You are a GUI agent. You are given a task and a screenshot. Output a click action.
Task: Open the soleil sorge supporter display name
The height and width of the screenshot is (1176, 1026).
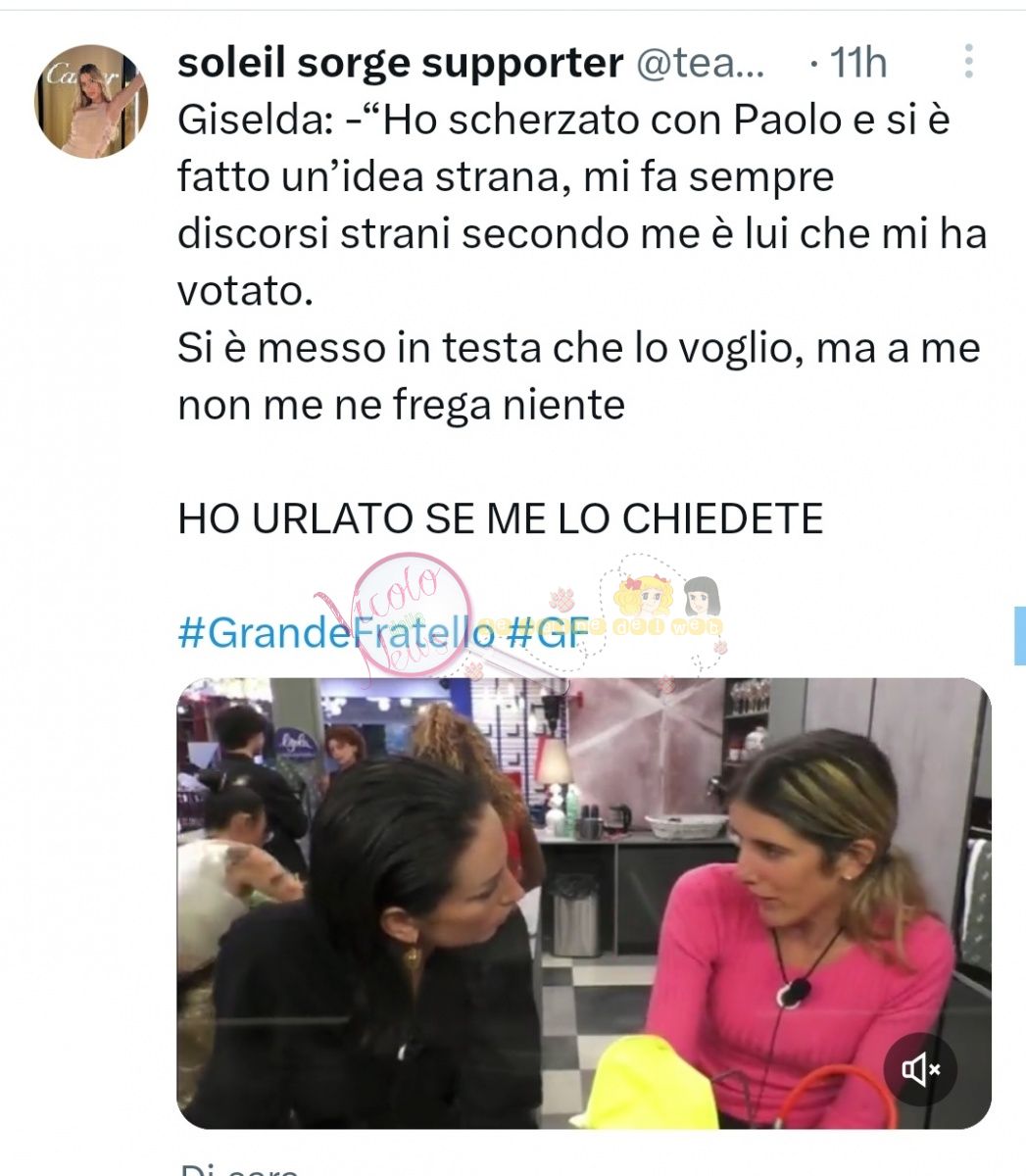(x=400, y=63)
